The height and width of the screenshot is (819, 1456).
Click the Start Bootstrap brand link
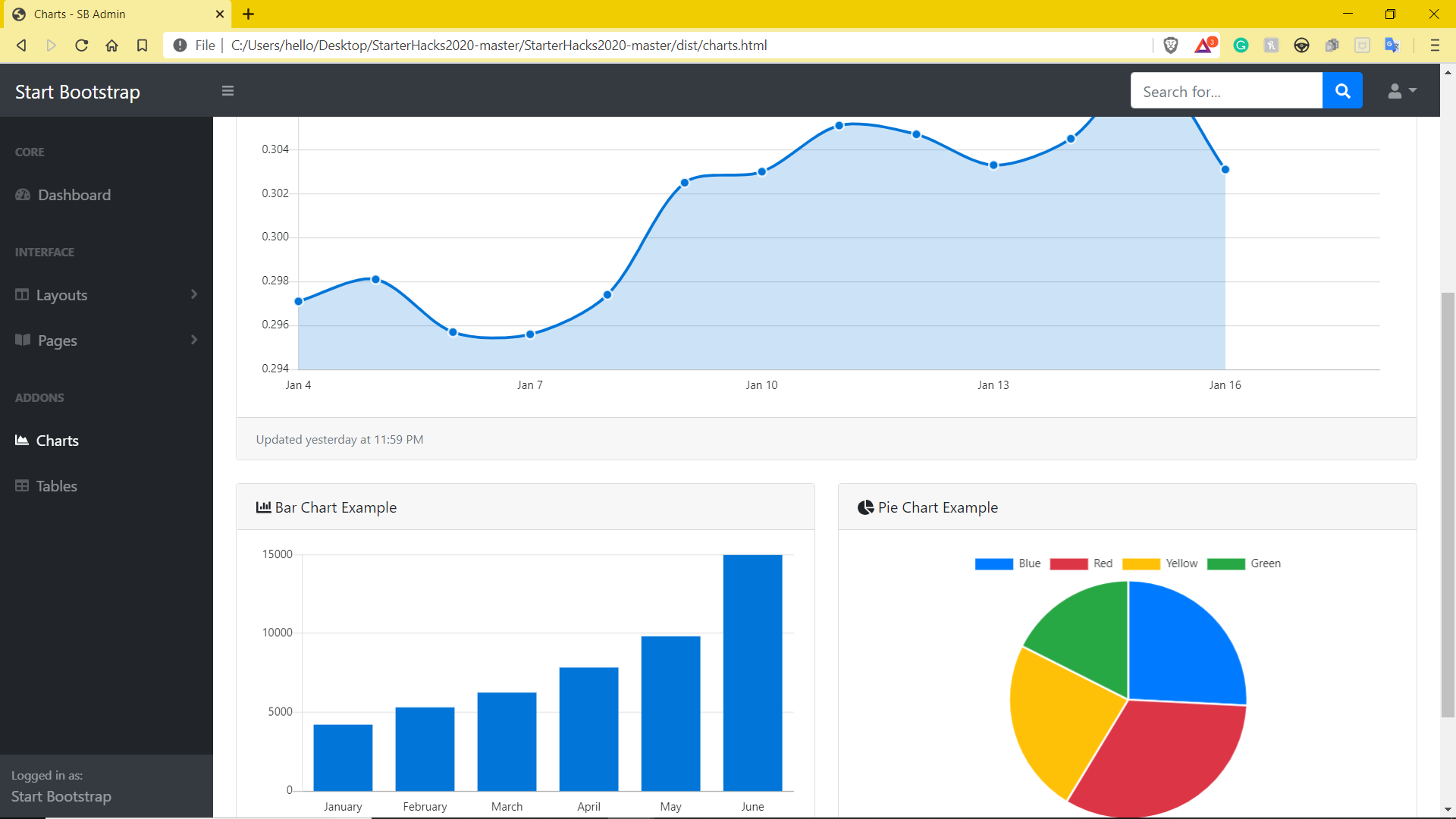(x=77, y=92)
